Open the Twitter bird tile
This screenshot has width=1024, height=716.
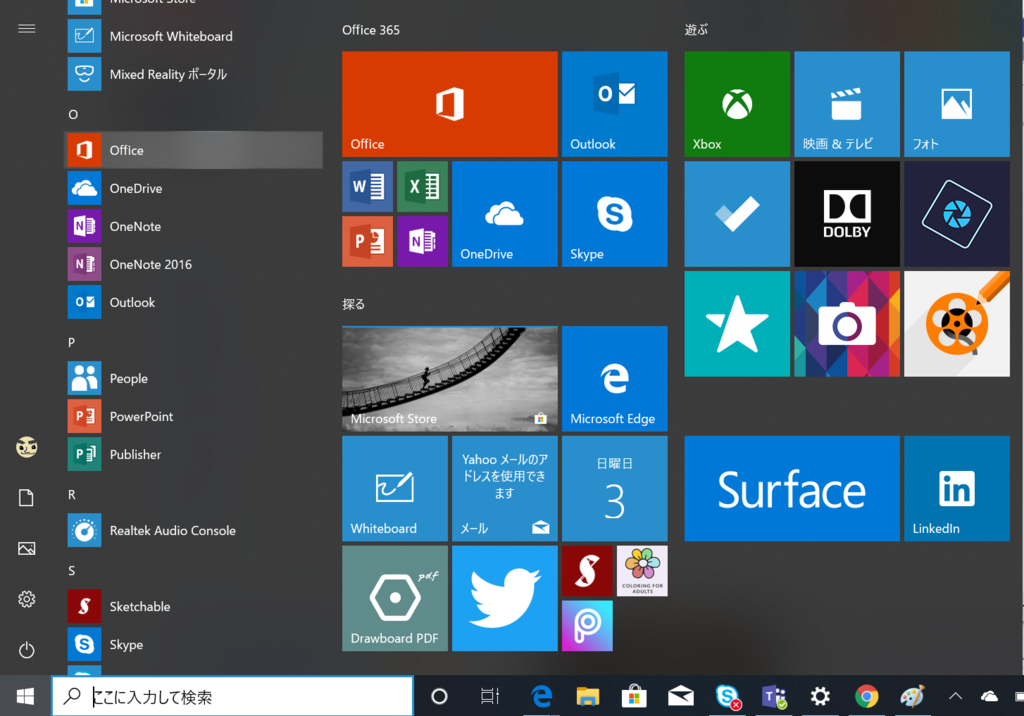(505, 598)
